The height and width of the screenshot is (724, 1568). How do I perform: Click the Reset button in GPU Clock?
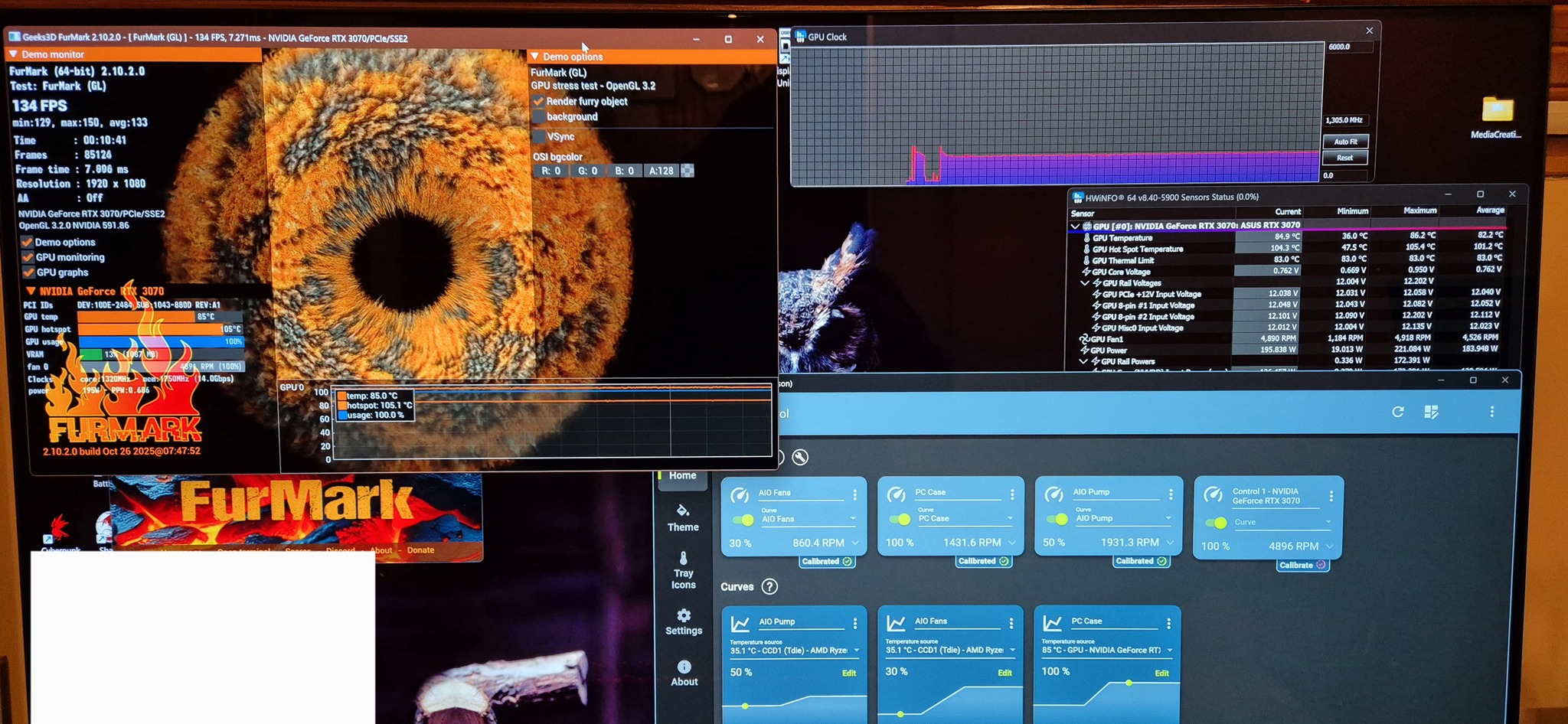point(1345,158)
